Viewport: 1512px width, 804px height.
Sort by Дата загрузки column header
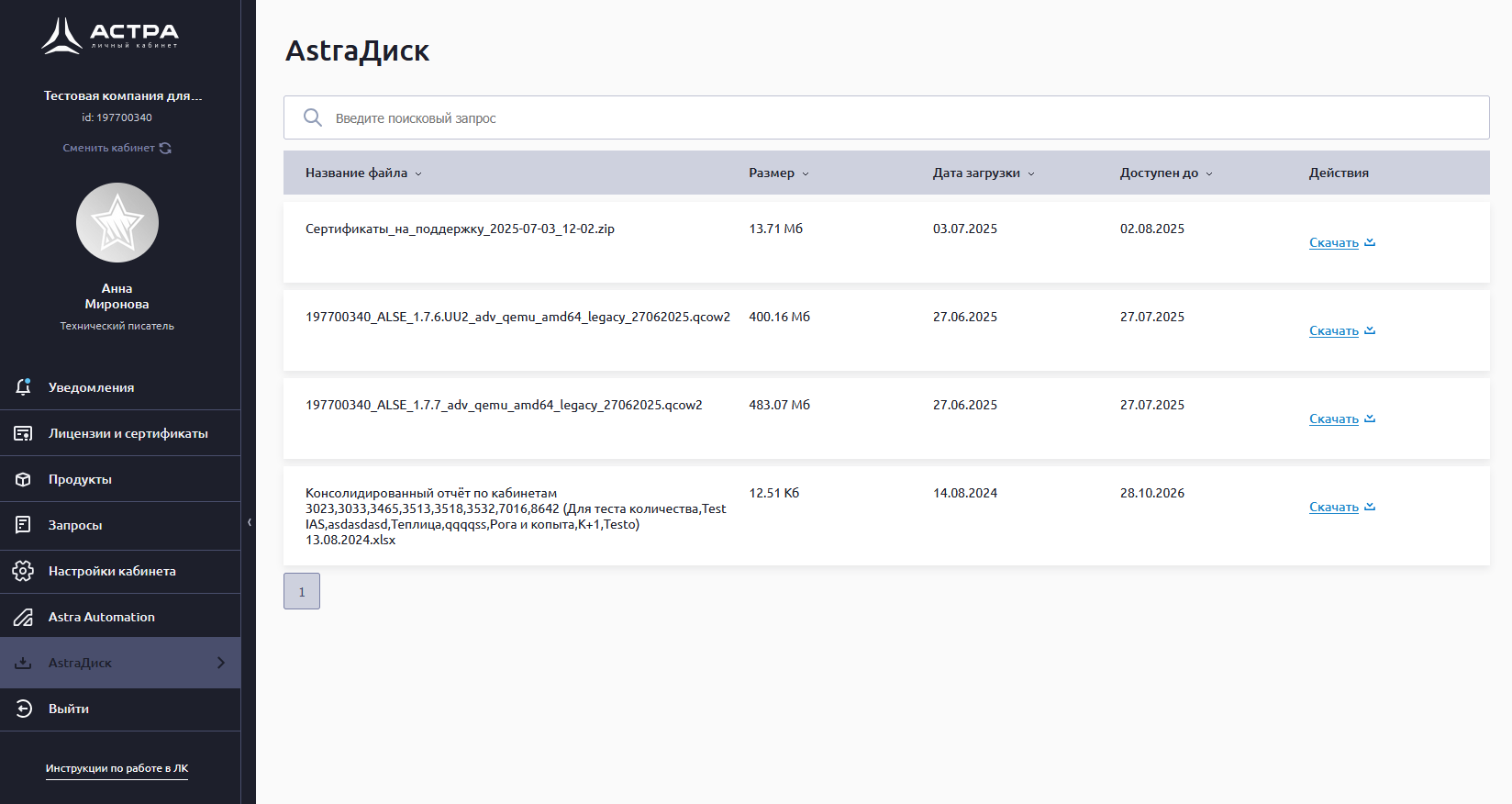coord(983,173)
